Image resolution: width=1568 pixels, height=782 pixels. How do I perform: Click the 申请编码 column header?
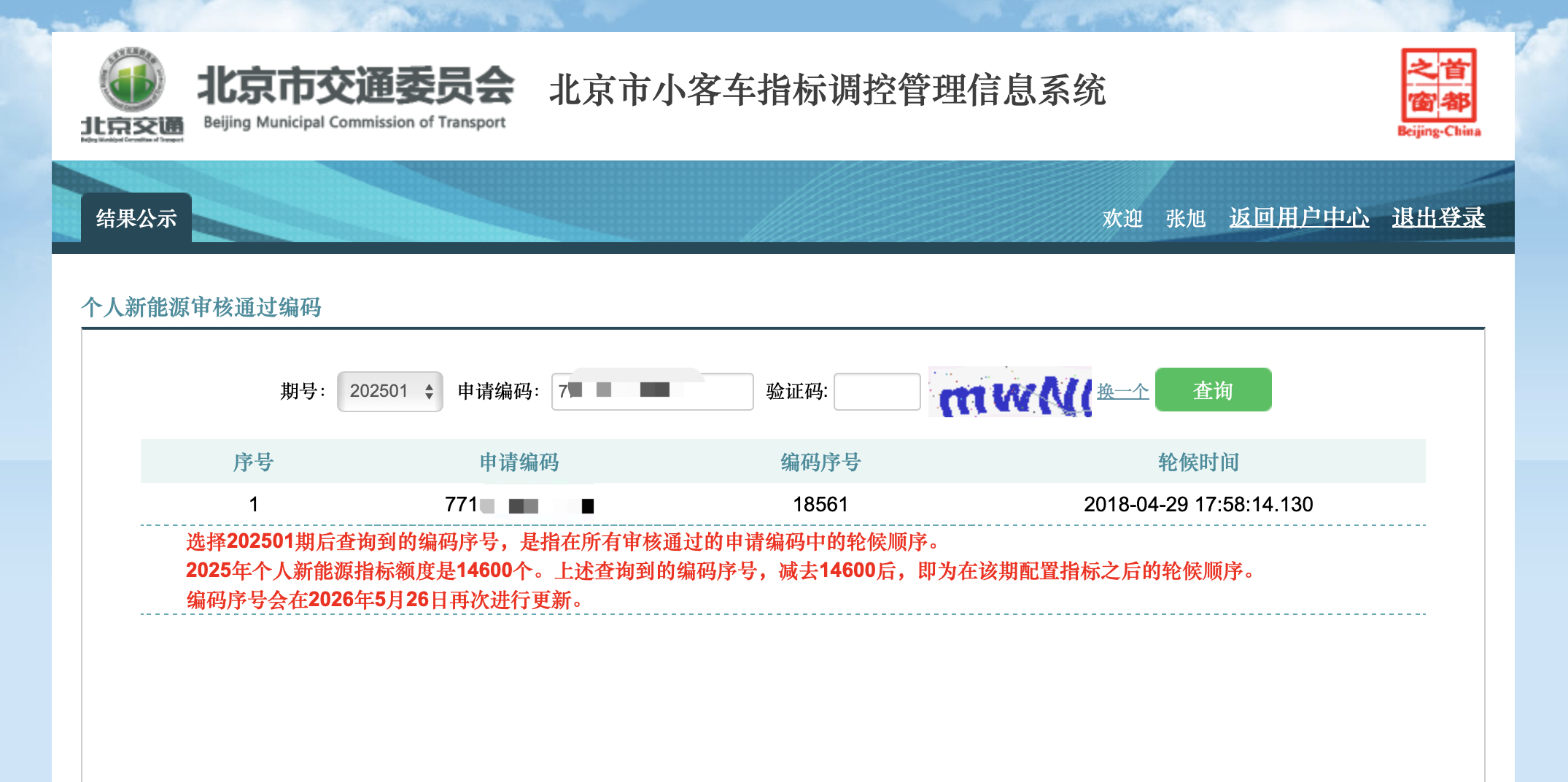pyautogui.click(x=519, y=462)
